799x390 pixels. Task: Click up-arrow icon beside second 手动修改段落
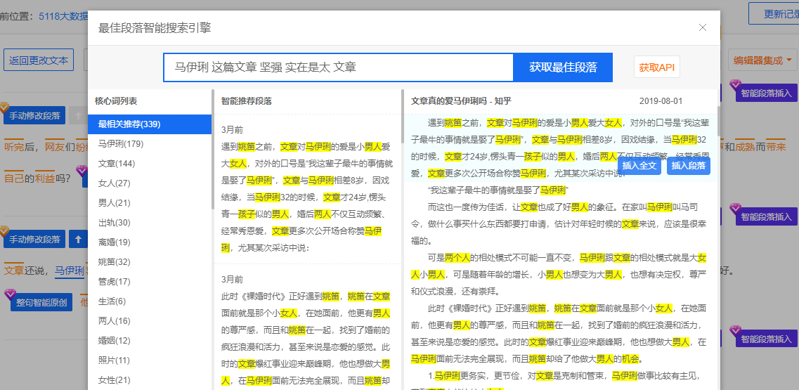(x=78, y=239)
